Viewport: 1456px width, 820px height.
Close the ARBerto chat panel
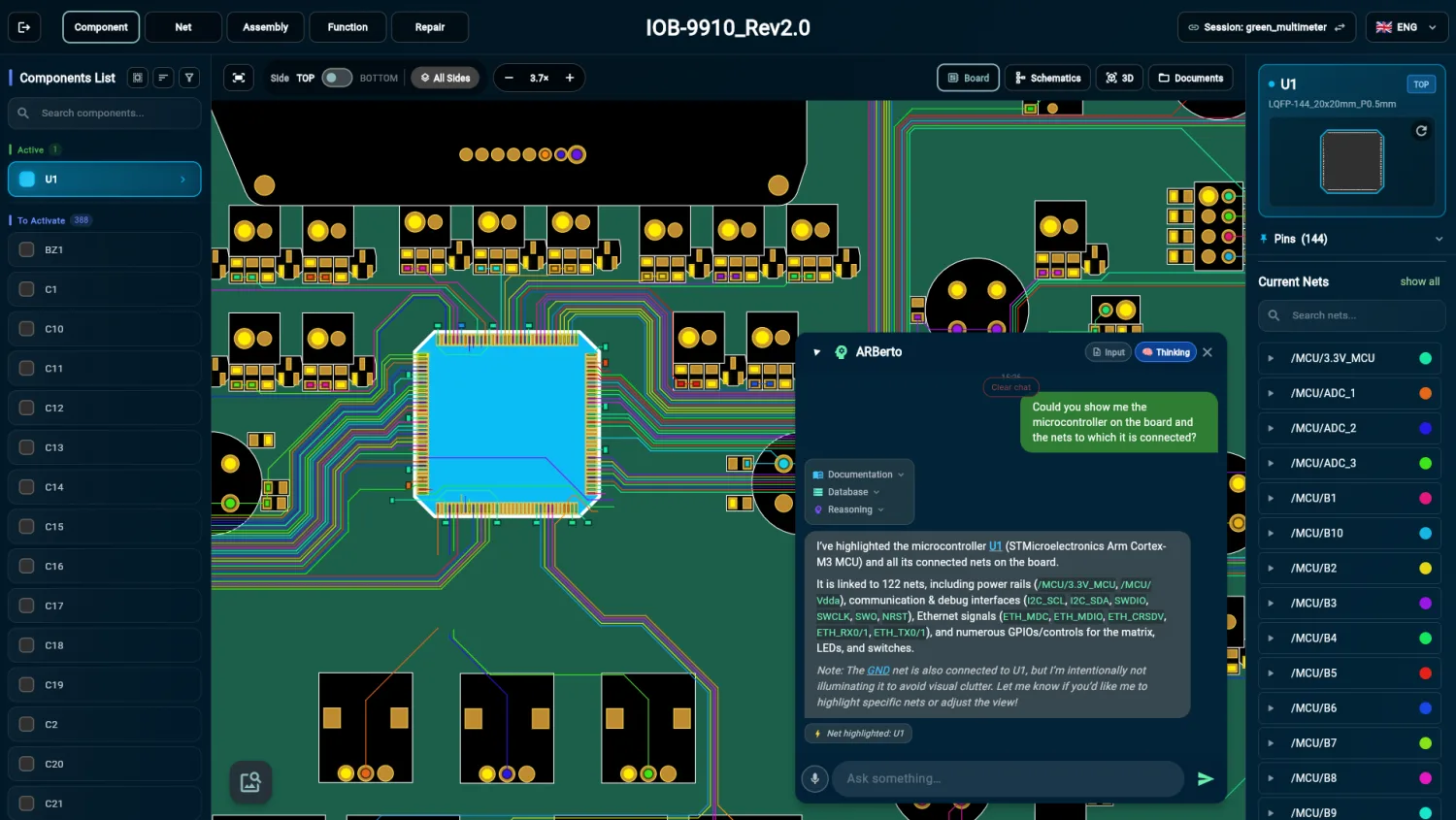(1208, 352)
